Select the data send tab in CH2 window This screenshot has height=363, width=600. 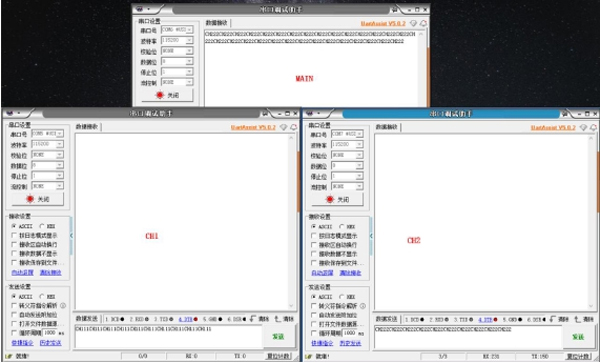click(386, 319)
